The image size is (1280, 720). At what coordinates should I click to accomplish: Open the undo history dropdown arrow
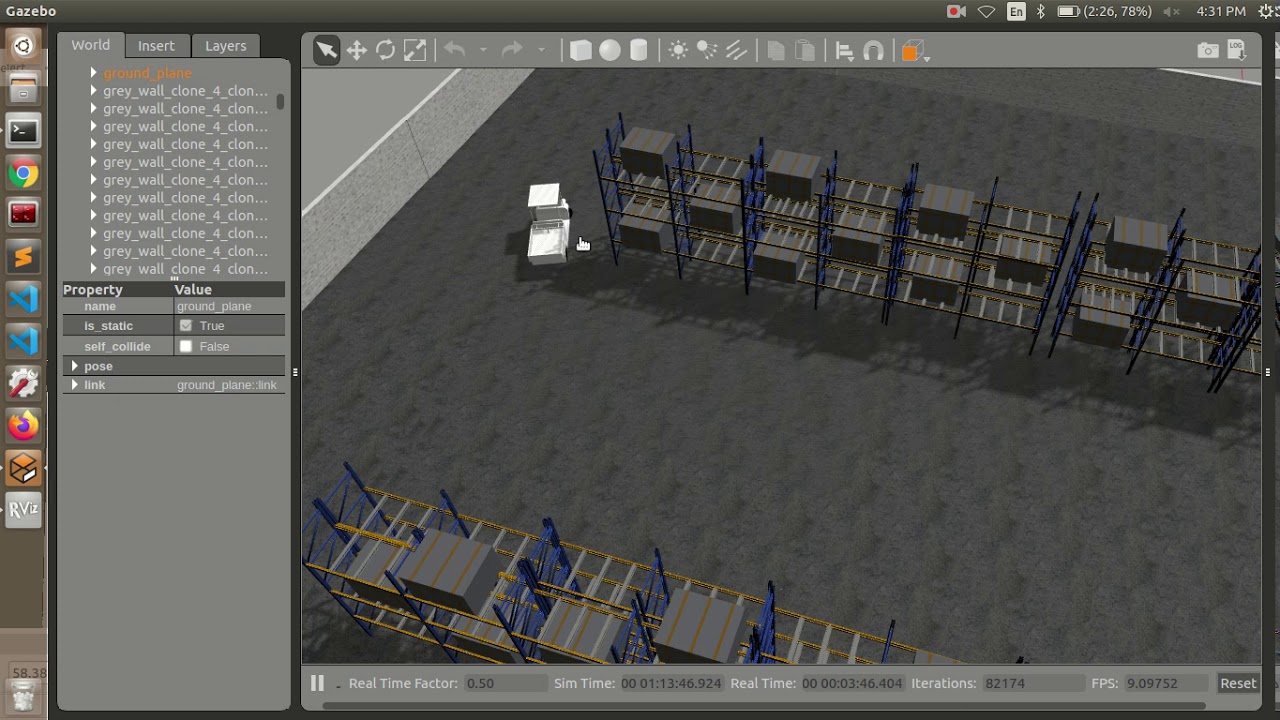483,49
